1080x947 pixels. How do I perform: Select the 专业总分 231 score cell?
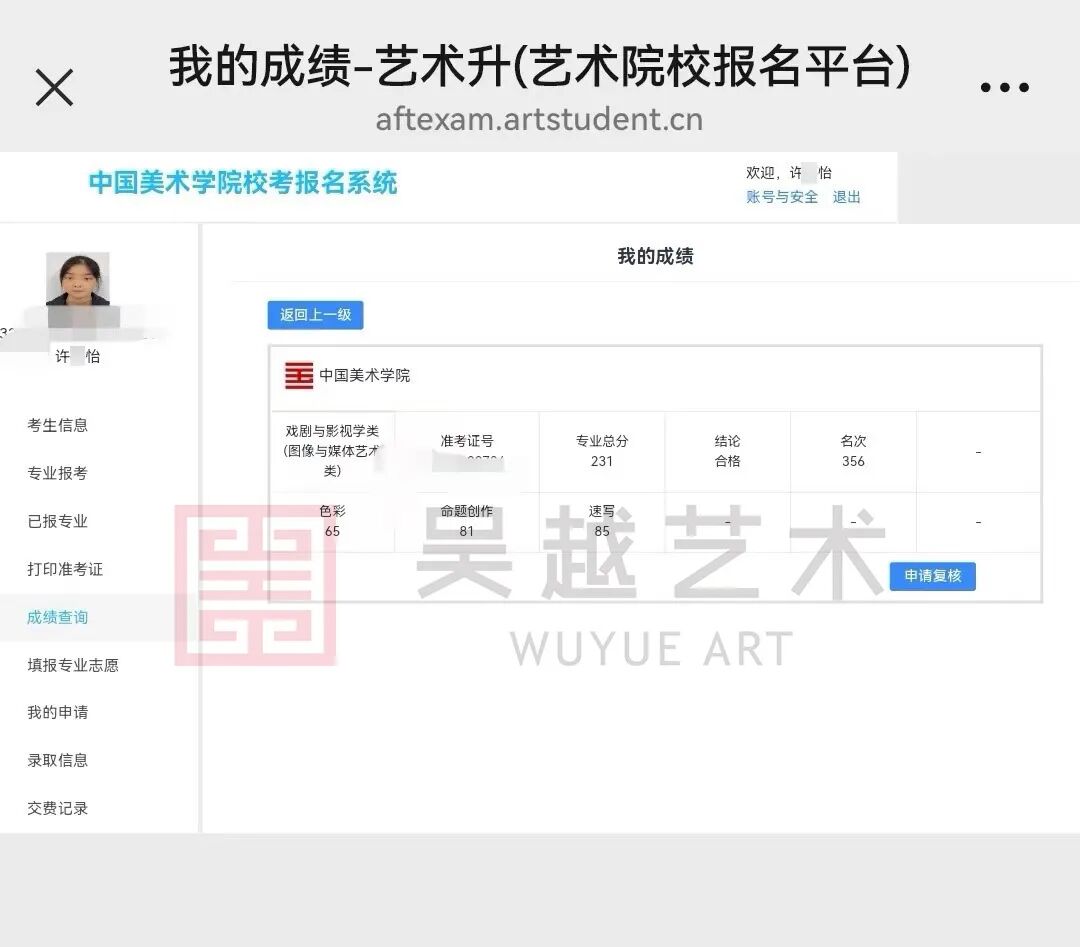[601, 451]
